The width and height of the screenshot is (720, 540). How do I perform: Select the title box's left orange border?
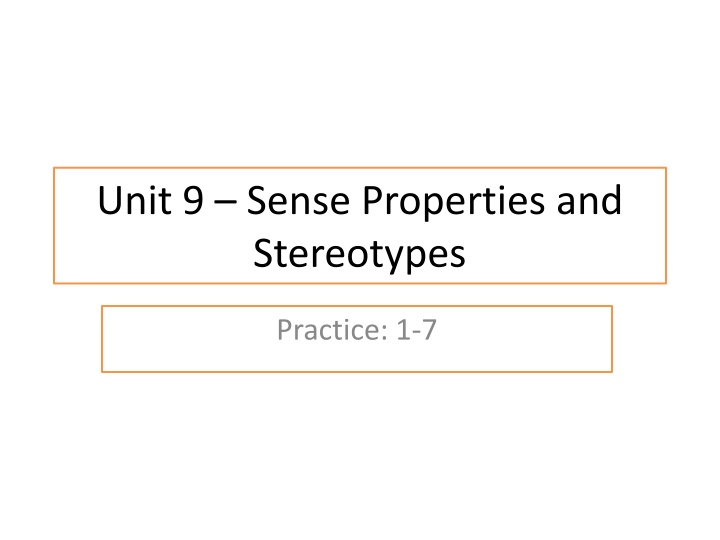click(54, 225)
